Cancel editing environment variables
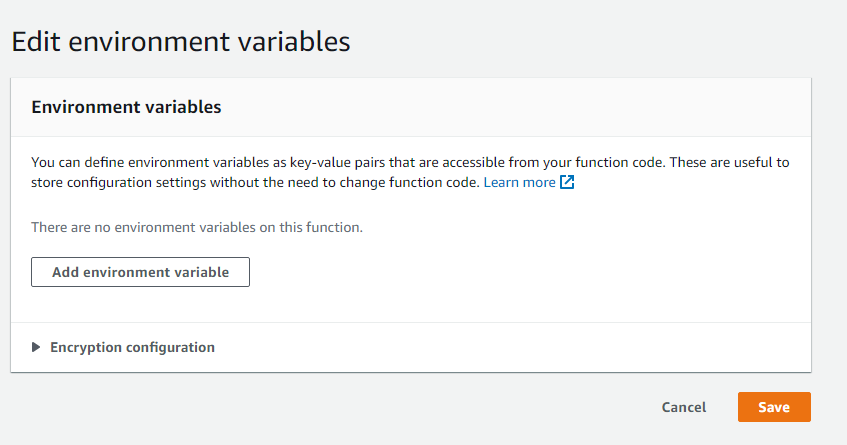Screen dimensions: 847x445 point(684,407)
